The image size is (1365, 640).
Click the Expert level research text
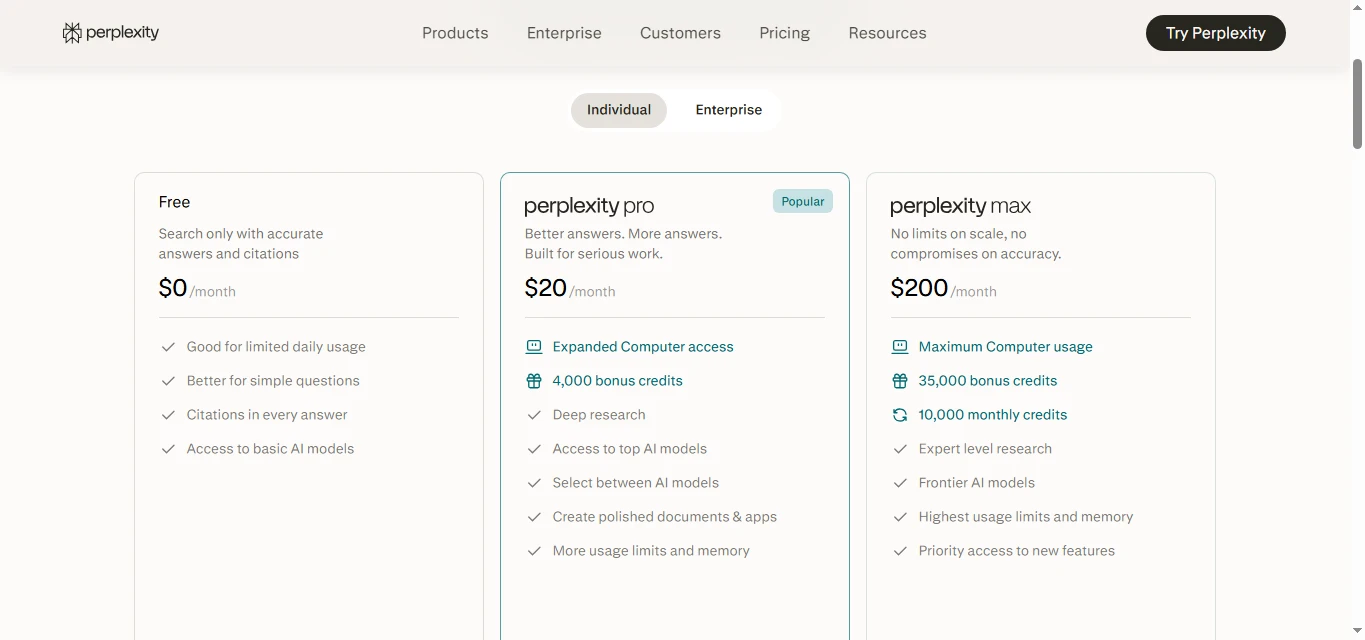[985, 449]
